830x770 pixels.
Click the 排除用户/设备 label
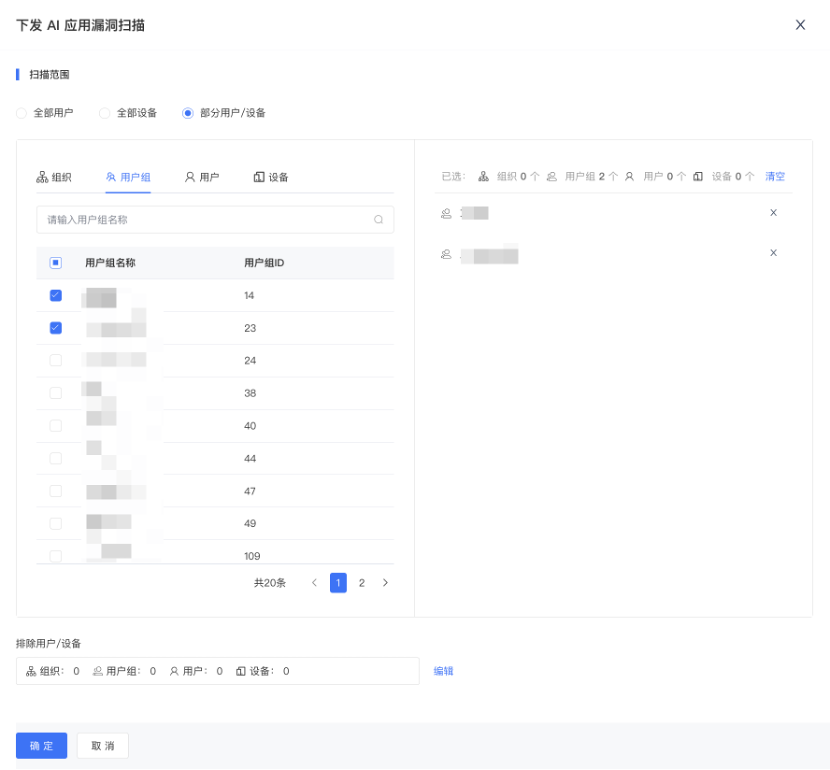point(48,644)
